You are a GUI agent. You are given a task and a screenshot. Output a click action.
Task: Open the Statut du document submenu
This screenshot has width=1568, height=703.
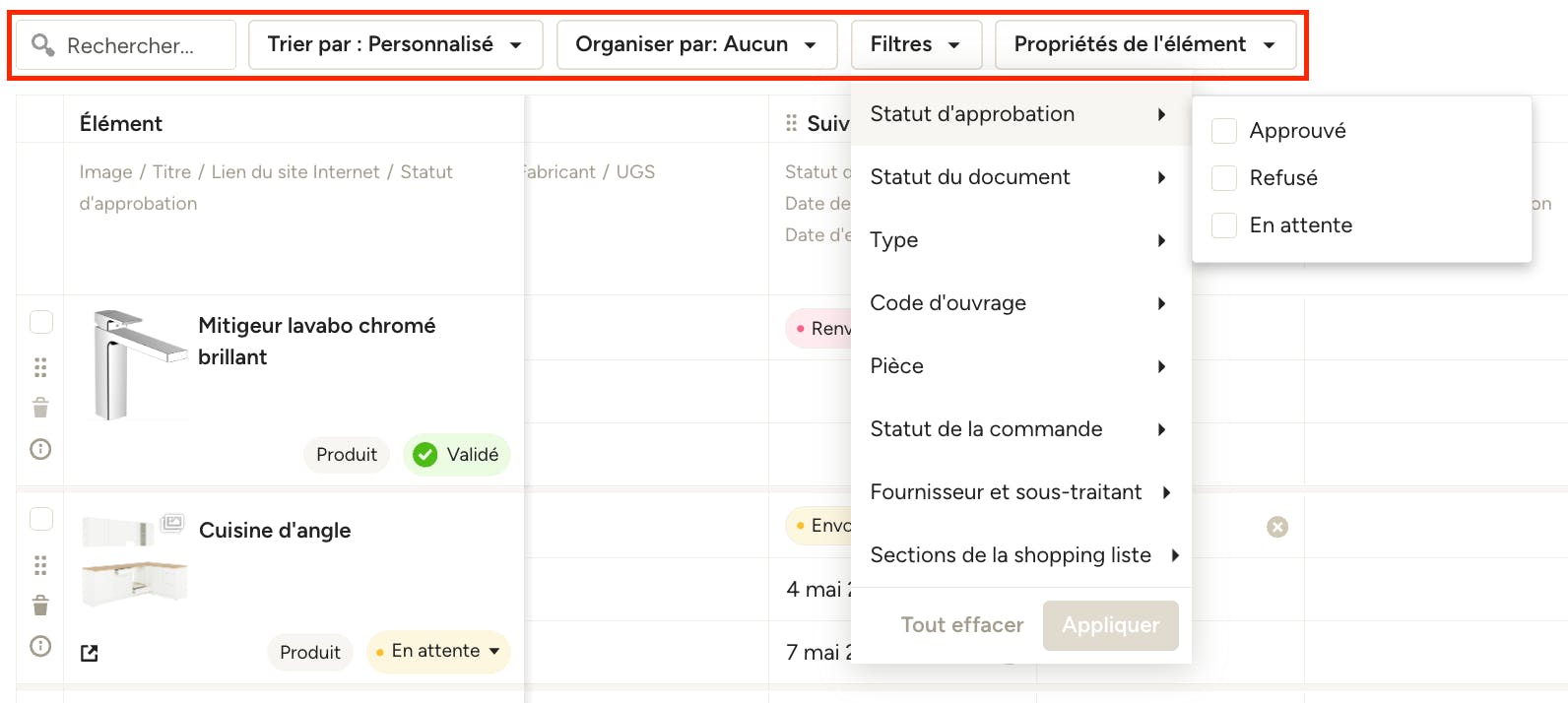[x=1020, y=177]
